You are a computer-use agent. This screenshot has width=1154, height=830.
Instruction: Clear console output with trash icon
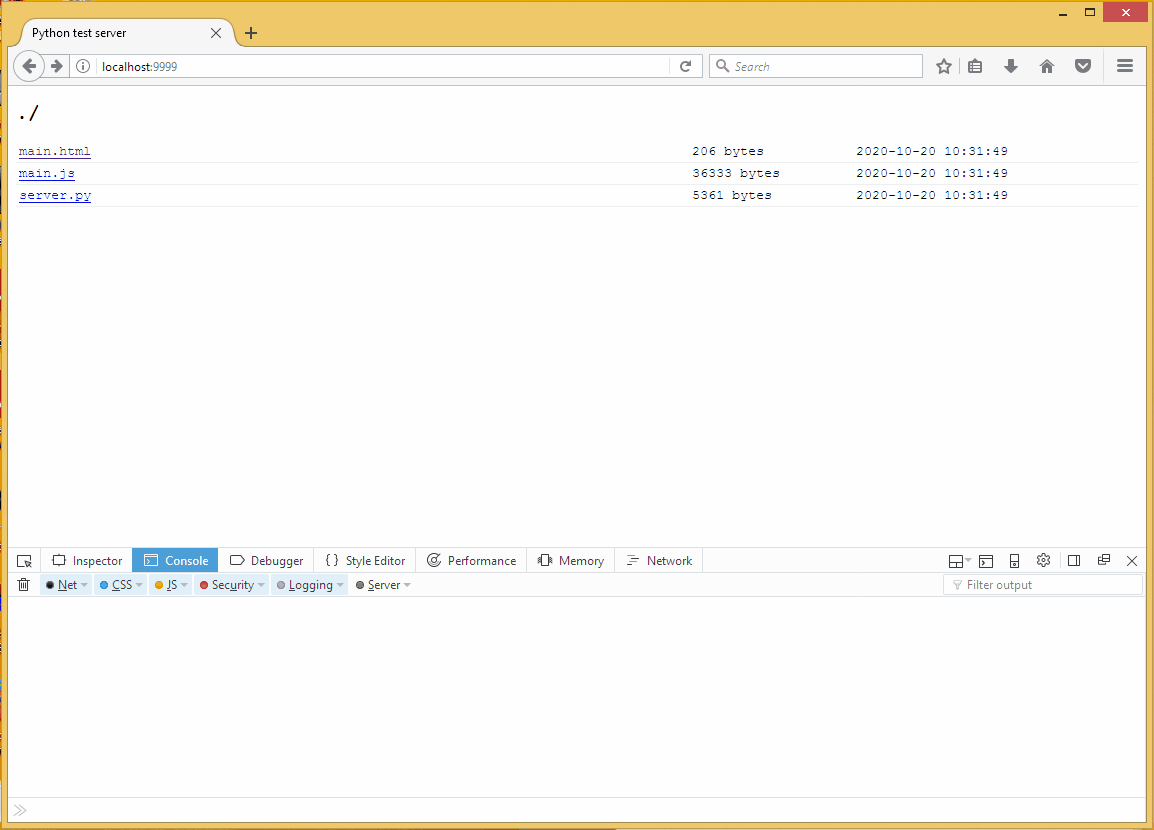pyautogui.click(x=23, y=585)
